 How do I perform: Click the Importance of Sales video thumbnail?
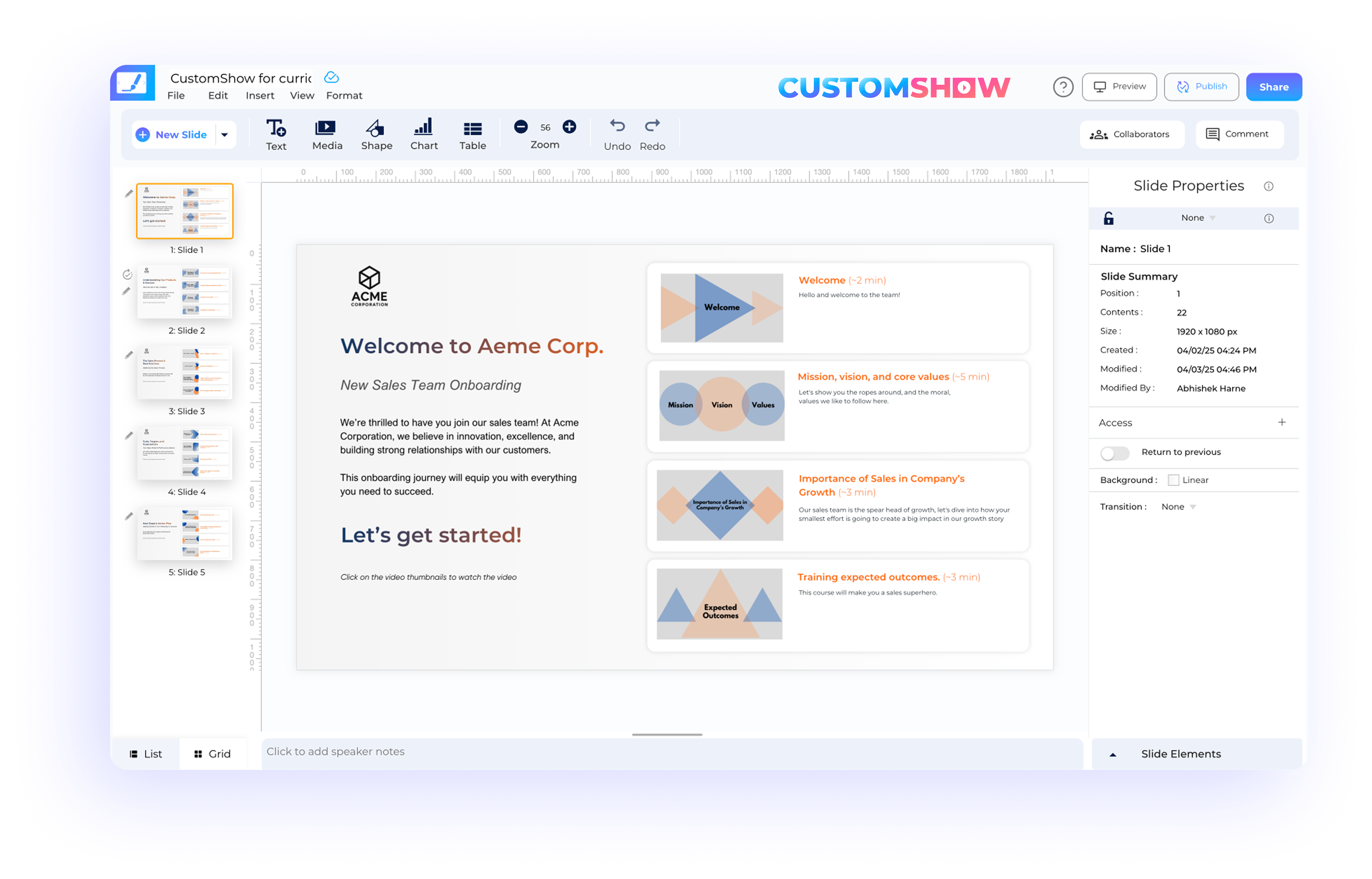pyautogui.click(x=720, y=505)
